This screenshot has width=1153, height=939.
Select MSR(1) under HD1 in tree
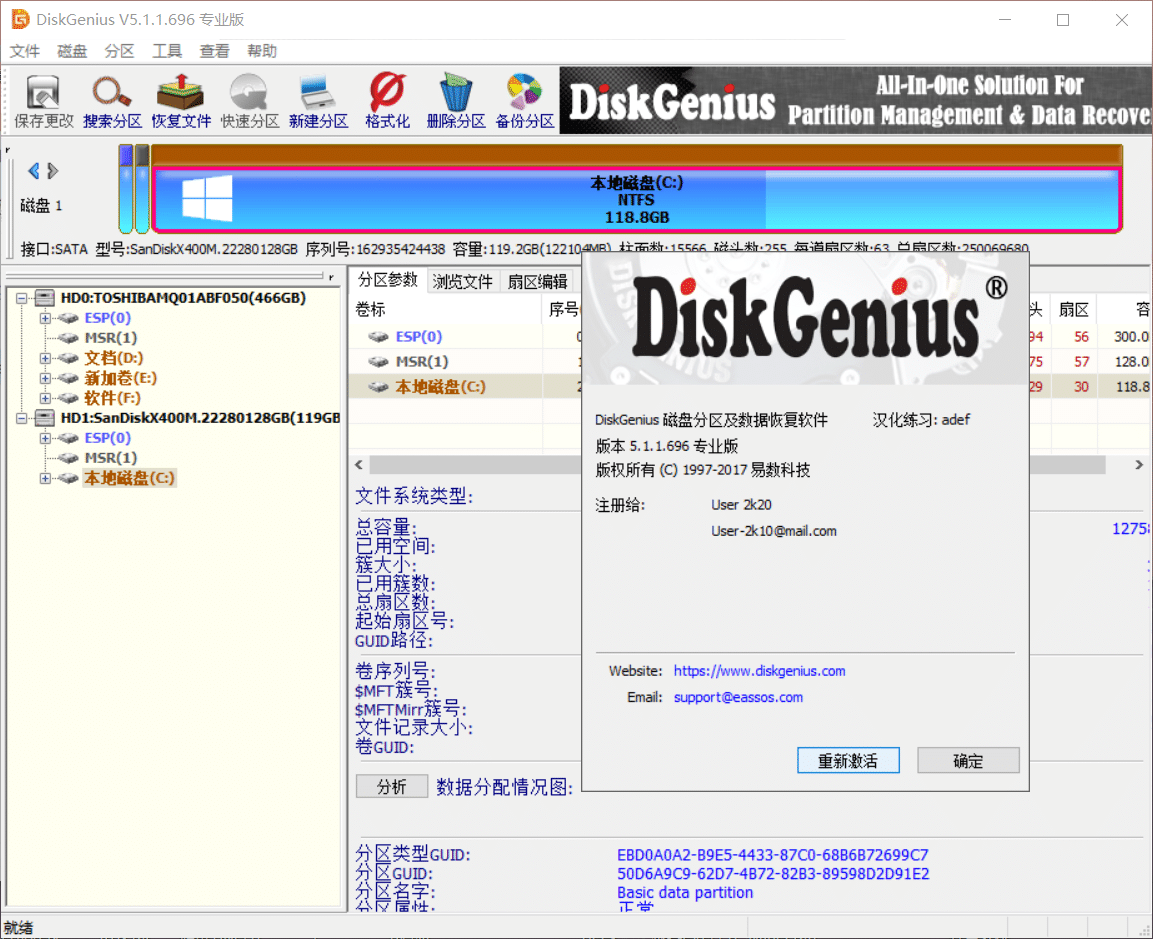coord(110,458)
